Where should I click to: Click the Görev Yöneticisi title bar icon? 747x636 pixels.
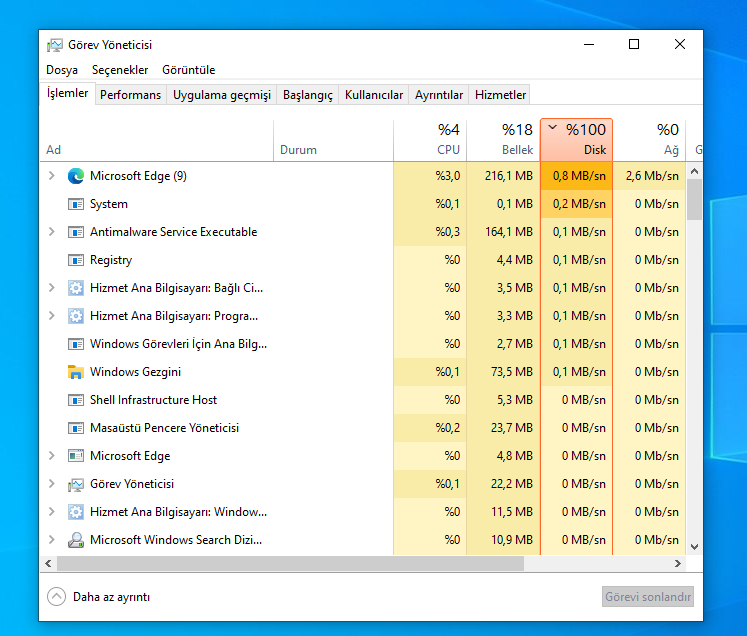[55, 45]
